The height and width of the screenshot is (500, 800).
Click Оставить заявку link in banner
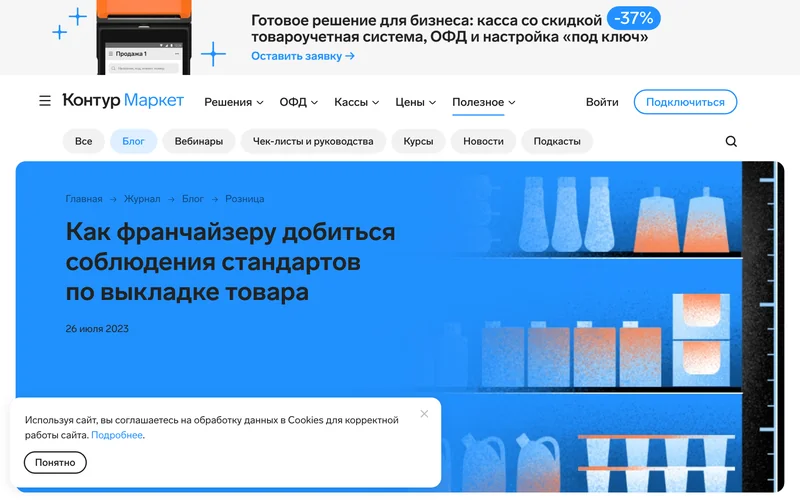tap(303, 56)
